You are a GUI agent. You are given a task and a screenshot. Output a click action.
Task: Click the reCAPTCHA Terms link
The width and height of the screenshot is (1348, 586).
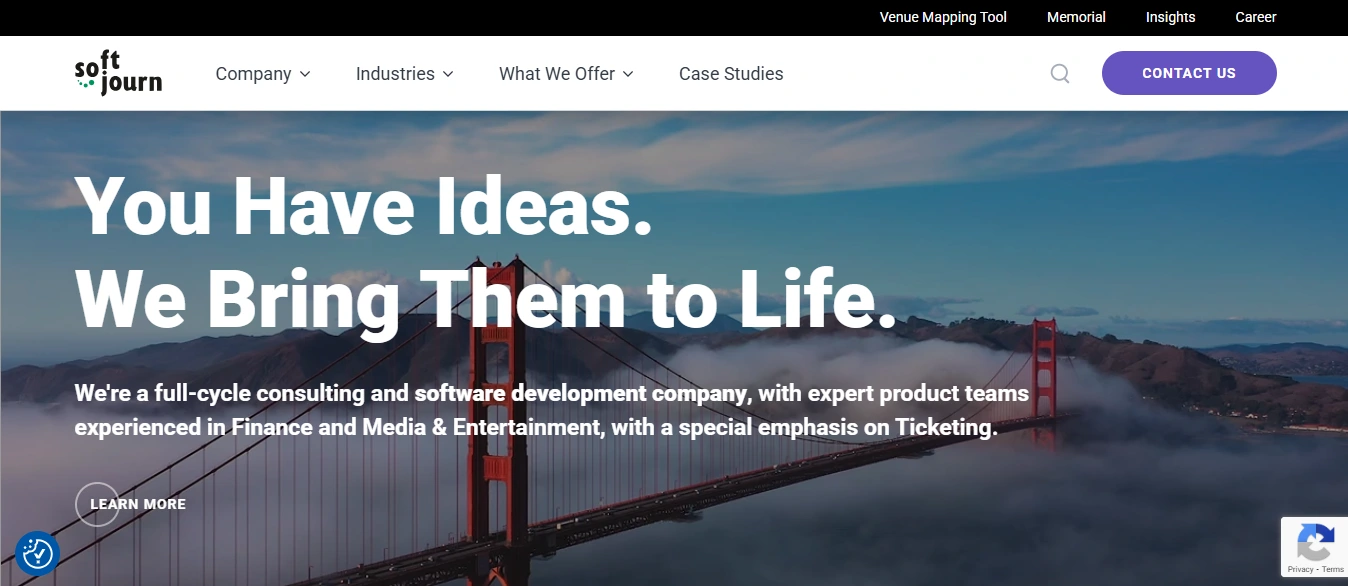(x=1333, y=569)
